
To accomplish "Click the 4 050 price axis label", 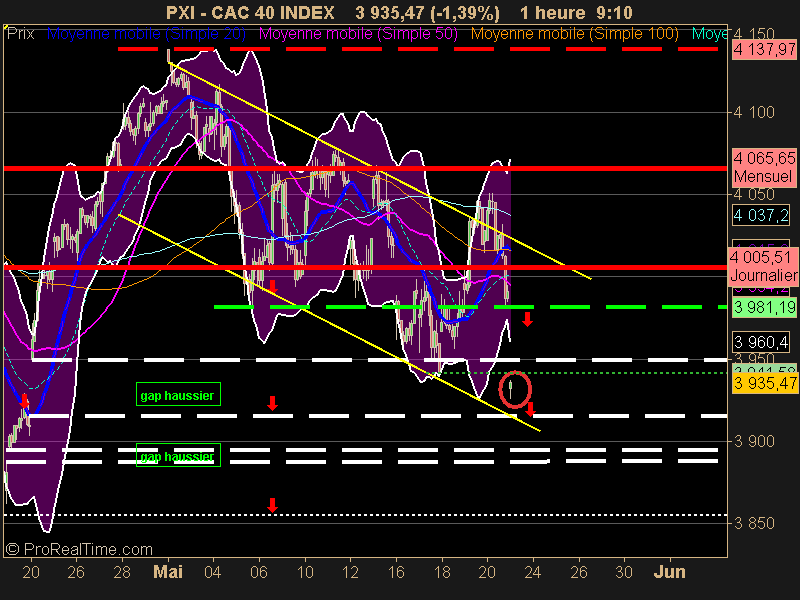I will tap(754, 194).
